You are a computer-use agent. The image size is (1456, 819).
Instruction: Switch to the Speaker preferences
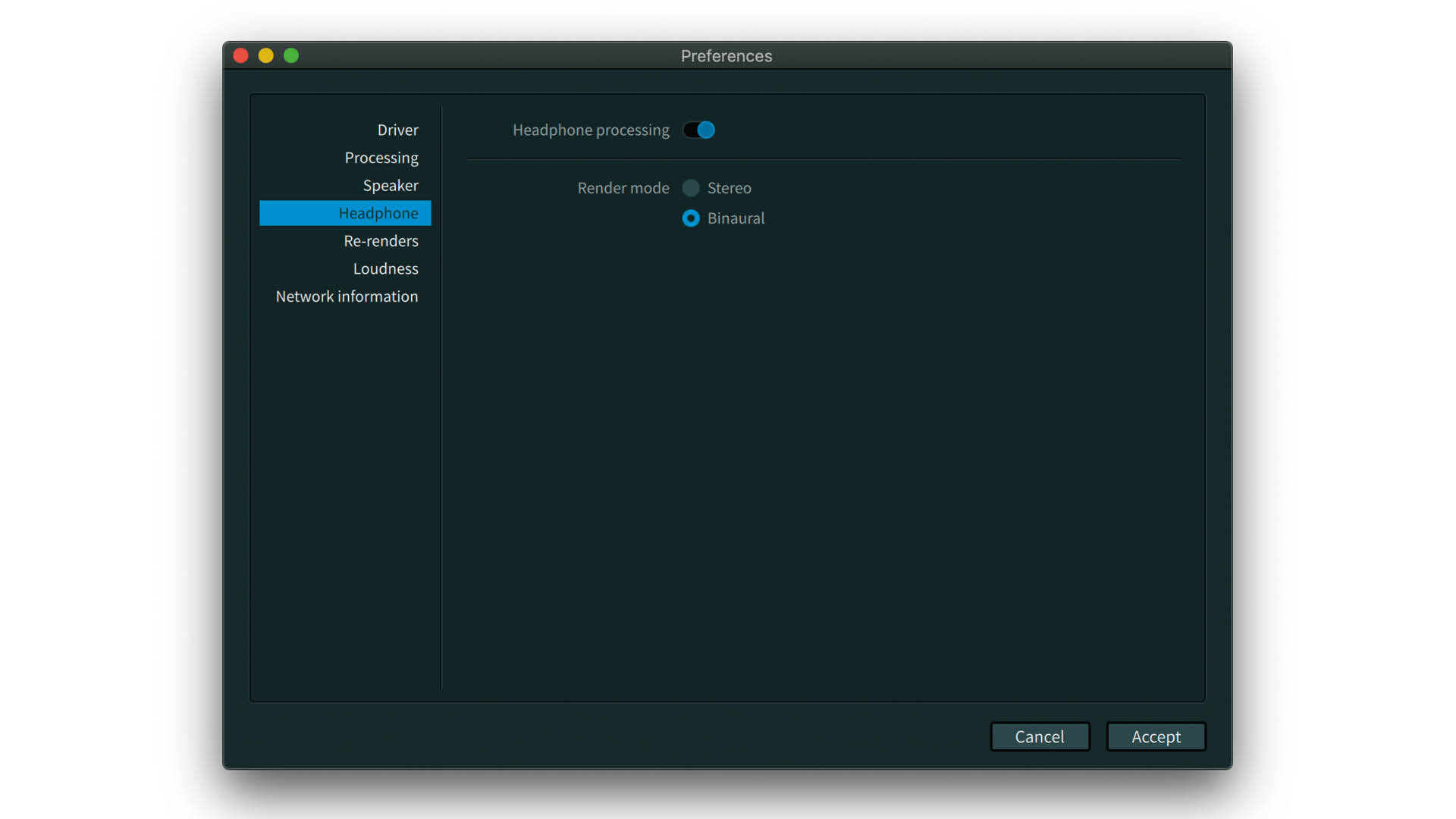click(x=391, y=186)
